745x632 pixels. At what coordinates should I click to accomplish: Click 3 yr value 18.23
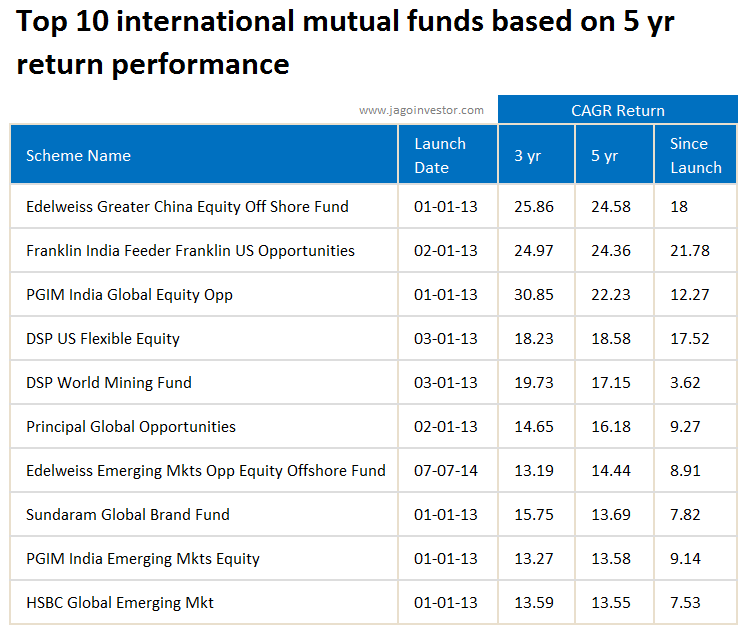(534, 339)
